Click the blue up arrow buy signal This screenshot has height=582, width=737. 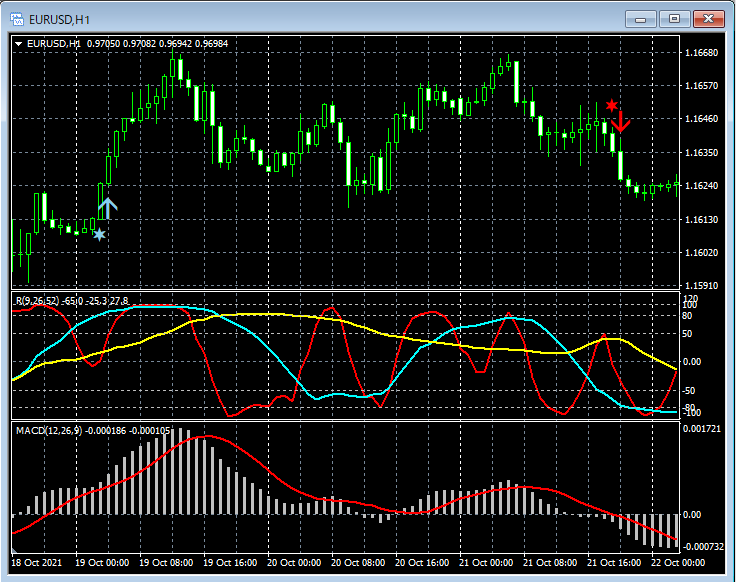point(108,208)
